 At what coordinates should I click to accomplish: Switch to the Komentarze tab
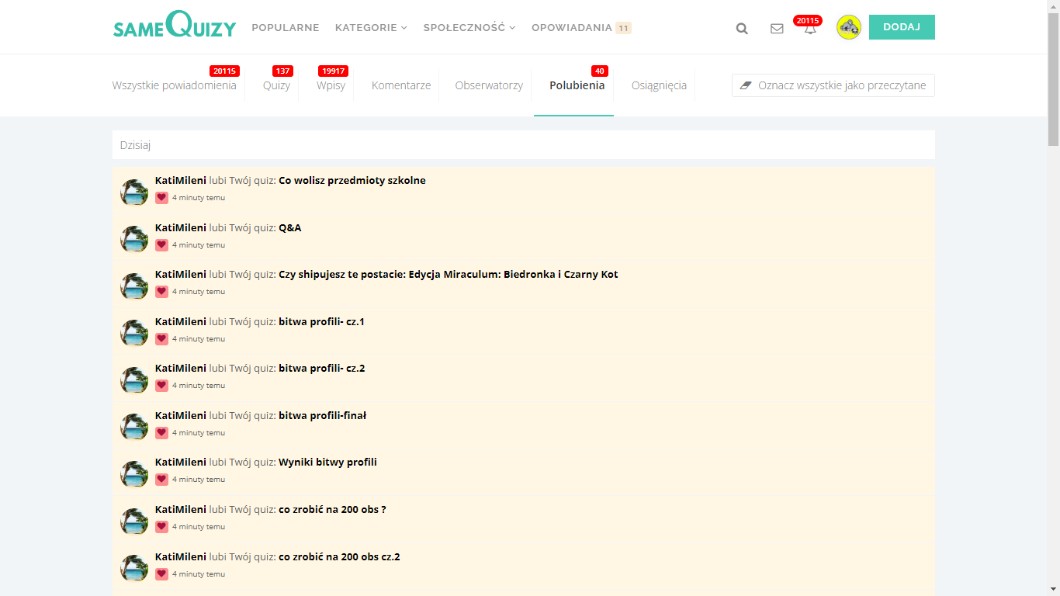click(401, 86)
